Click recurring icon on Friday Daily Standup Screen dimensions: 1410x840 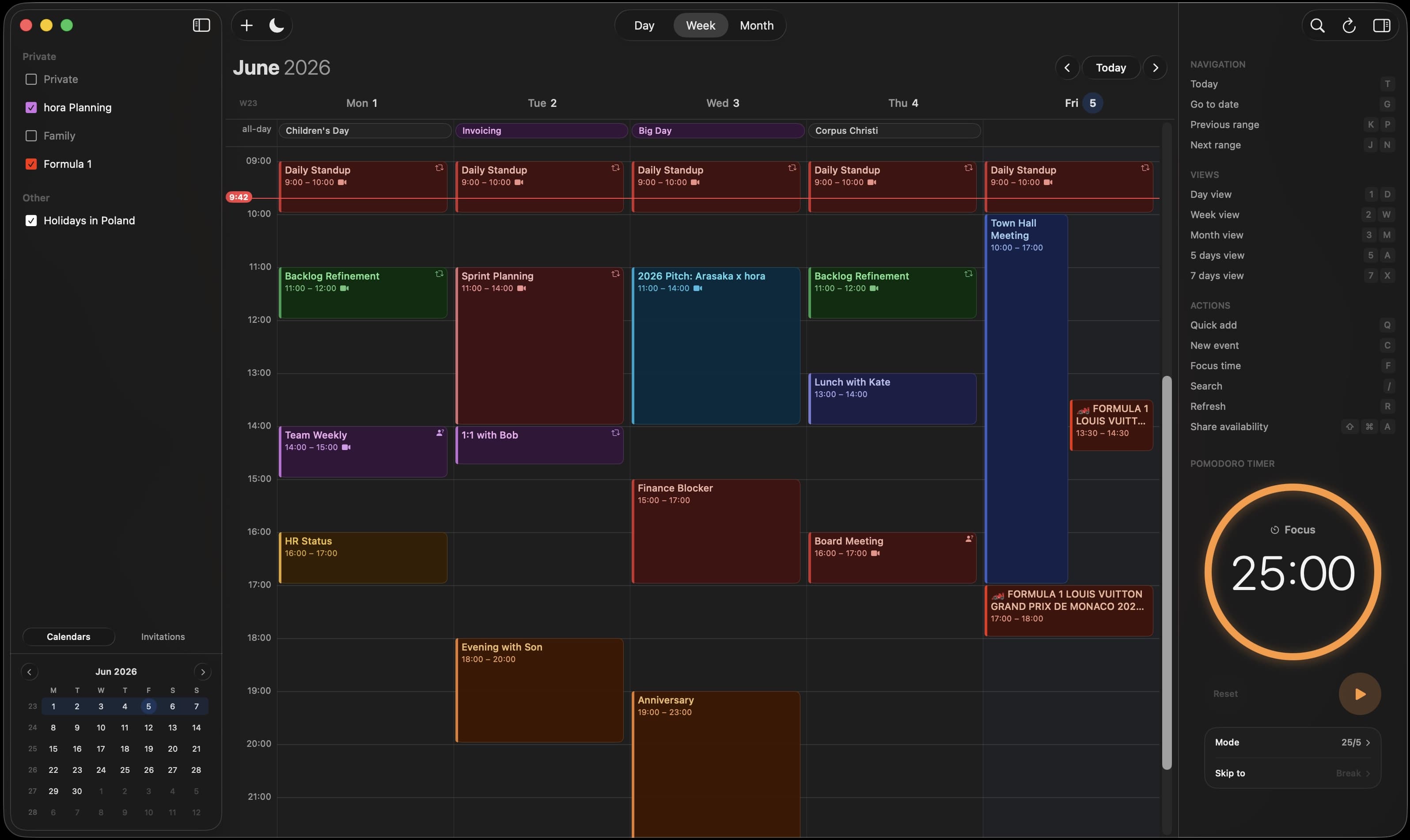coord(1145,168)
